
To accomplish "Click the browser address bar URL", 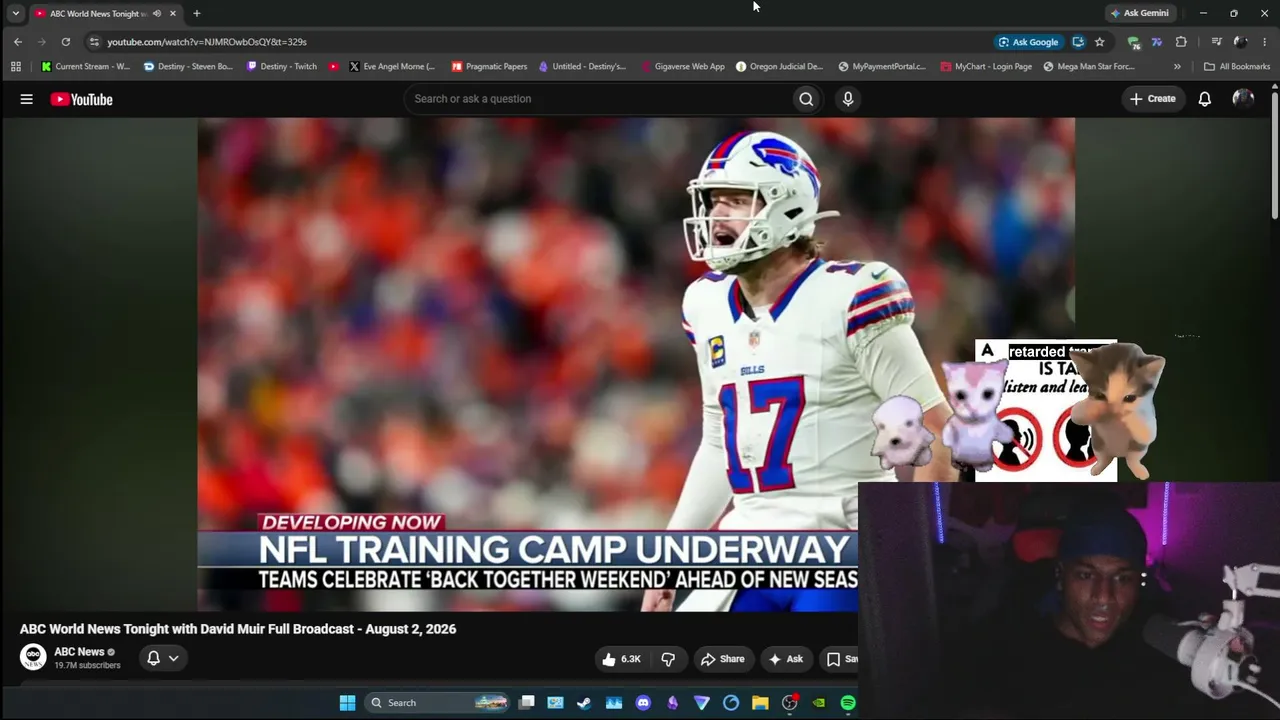I will (x=207, y=42).
